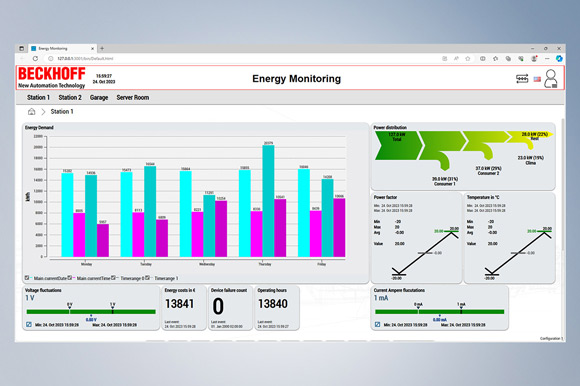
Task: Click the header clock showing 15:59:27
Action: click(104, 76)
